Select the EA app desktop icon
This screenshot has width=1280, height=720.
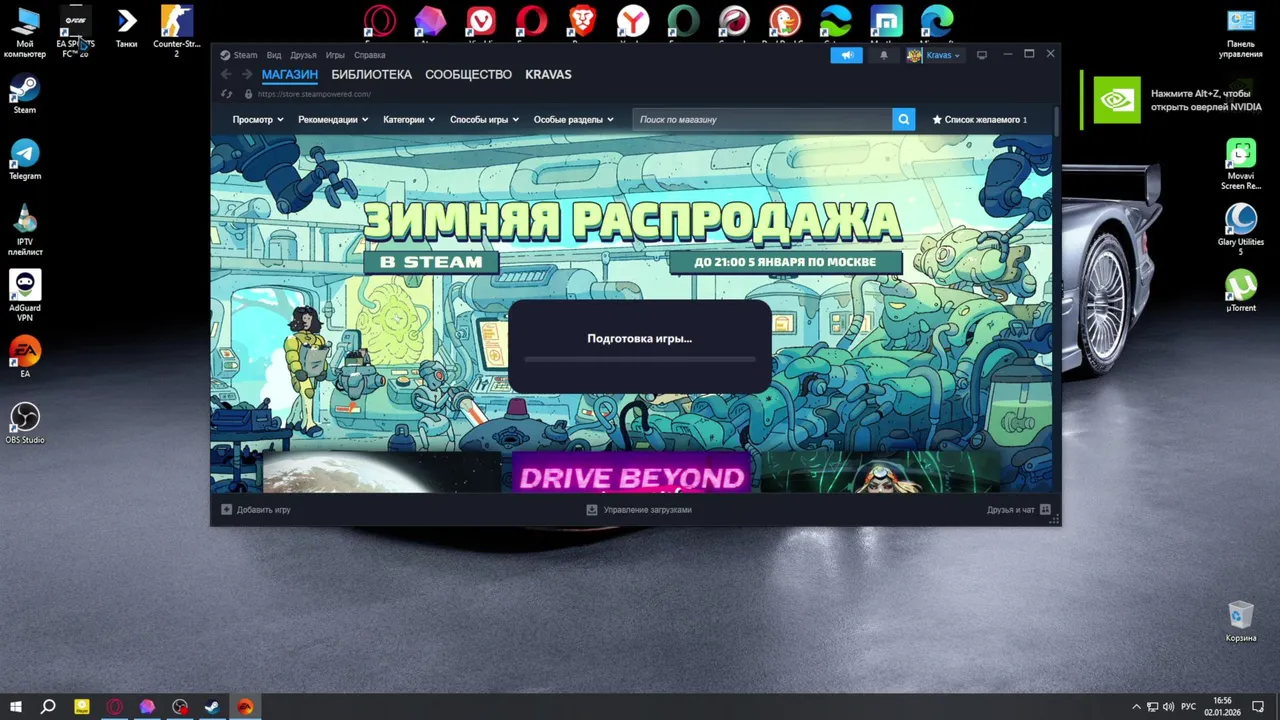click(x=24, y=357)
